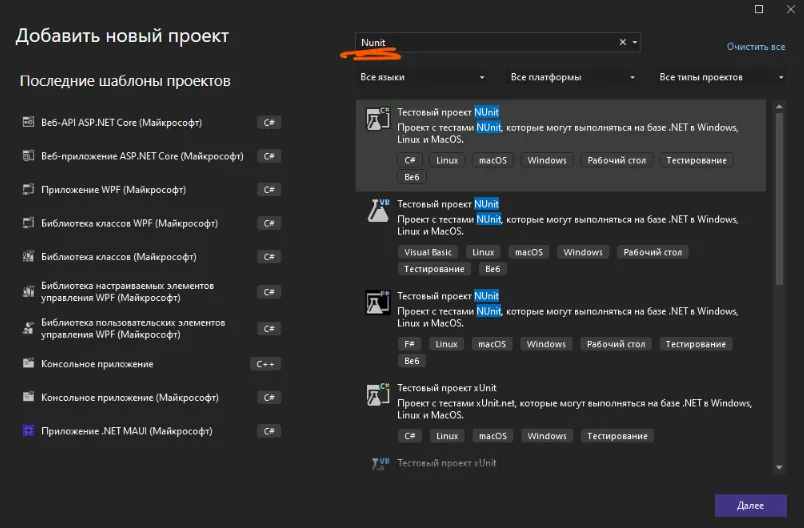Click the Visual Basic tag in NUnit project
The width and height of the screenshot is (804, 528).
point(428,252)
